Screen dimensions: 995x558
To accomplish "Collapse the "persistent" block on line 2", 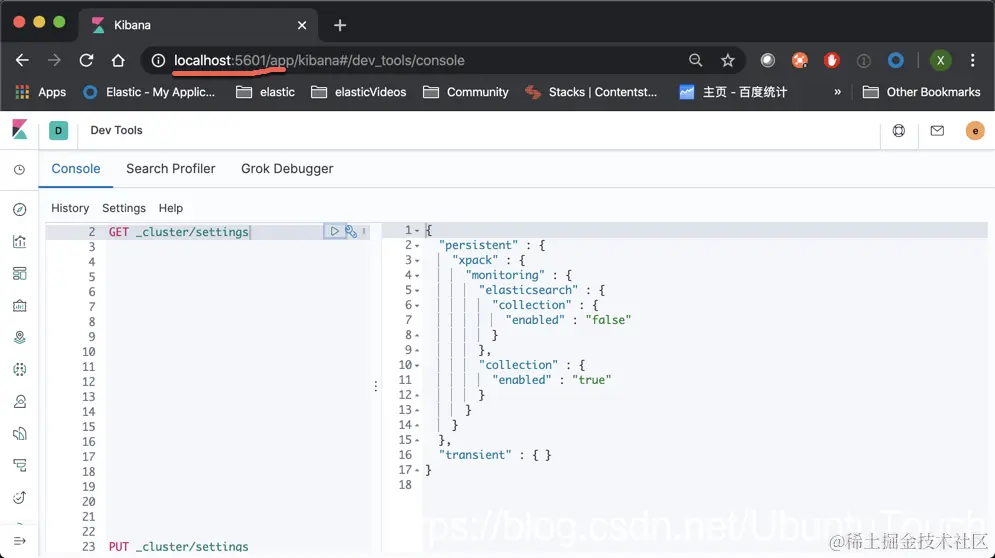I will click(417, 246).
